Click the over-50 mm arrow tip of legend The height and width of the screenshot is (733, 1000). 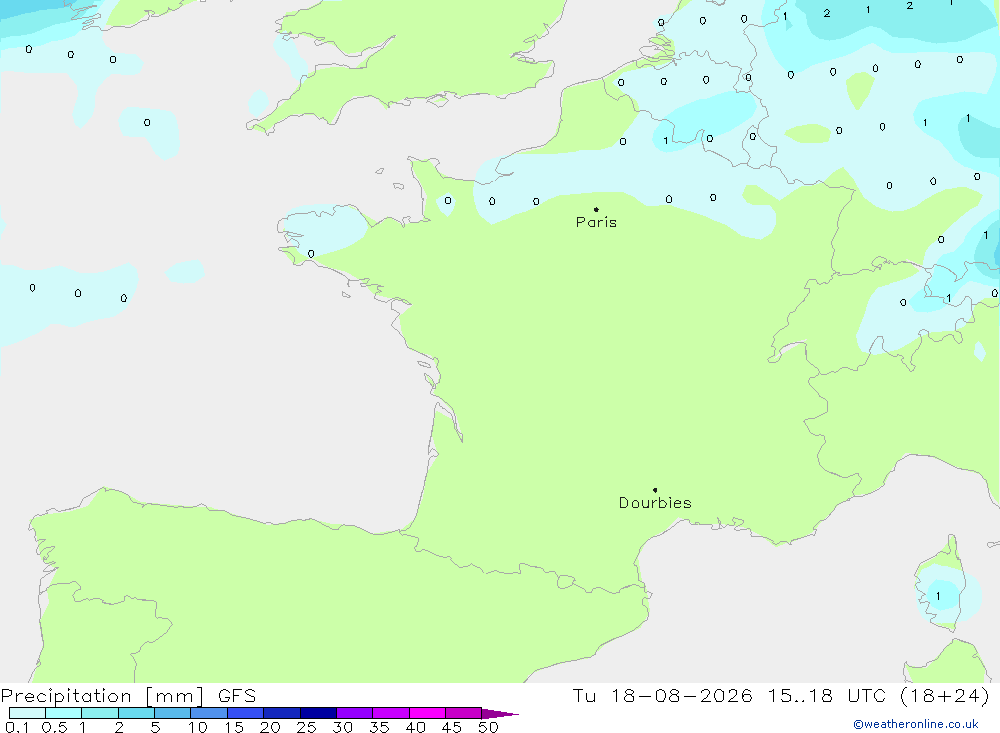click(x=500, y=714)
